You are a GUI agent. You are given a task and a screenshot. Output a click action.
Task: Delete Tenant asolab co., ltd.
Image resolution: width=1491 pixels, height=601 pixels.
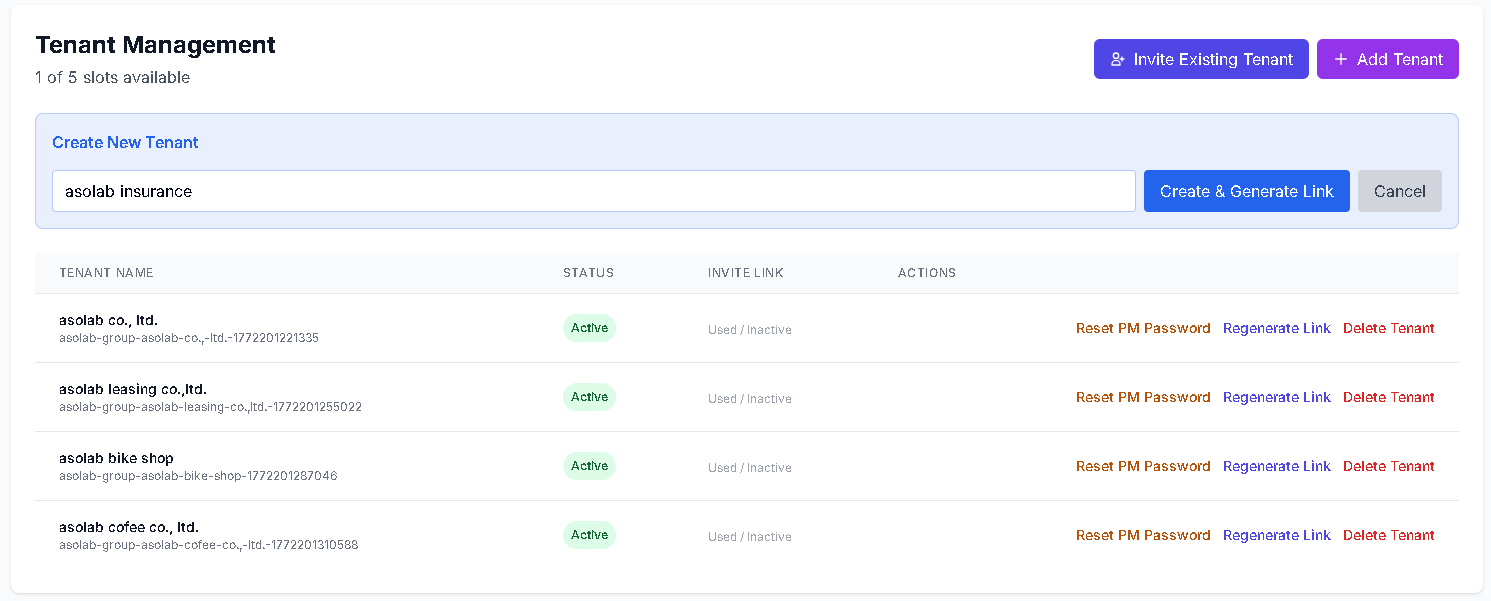1388,328
